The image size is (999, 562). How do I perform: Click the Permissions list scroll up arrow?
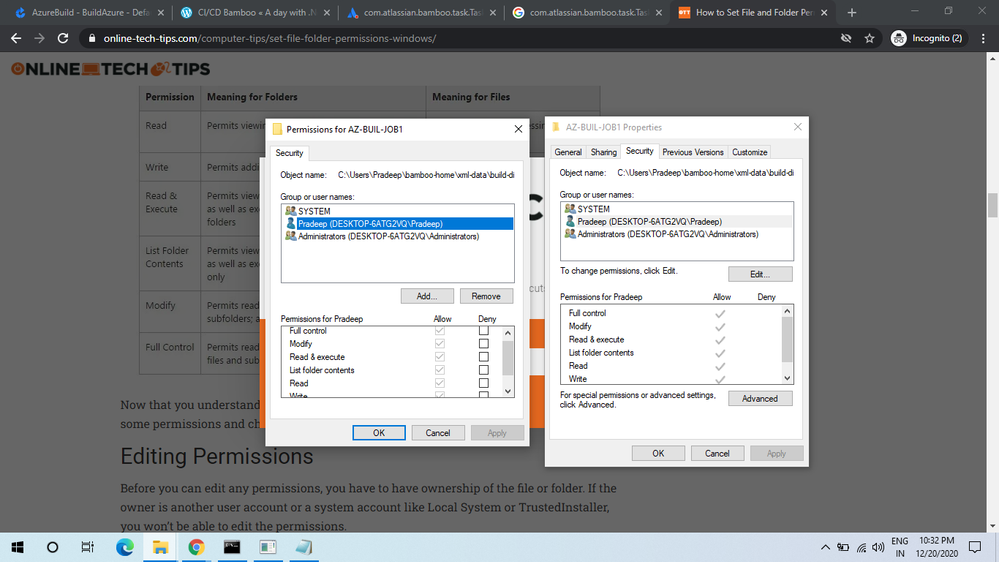point(508,333)
